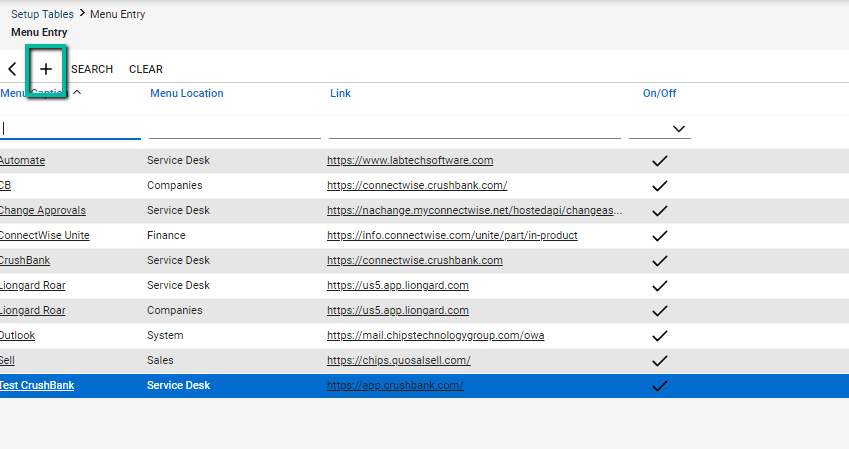Click the SEARCH button
This screenshot has height=449, width=849.
[x=92, y=69]
